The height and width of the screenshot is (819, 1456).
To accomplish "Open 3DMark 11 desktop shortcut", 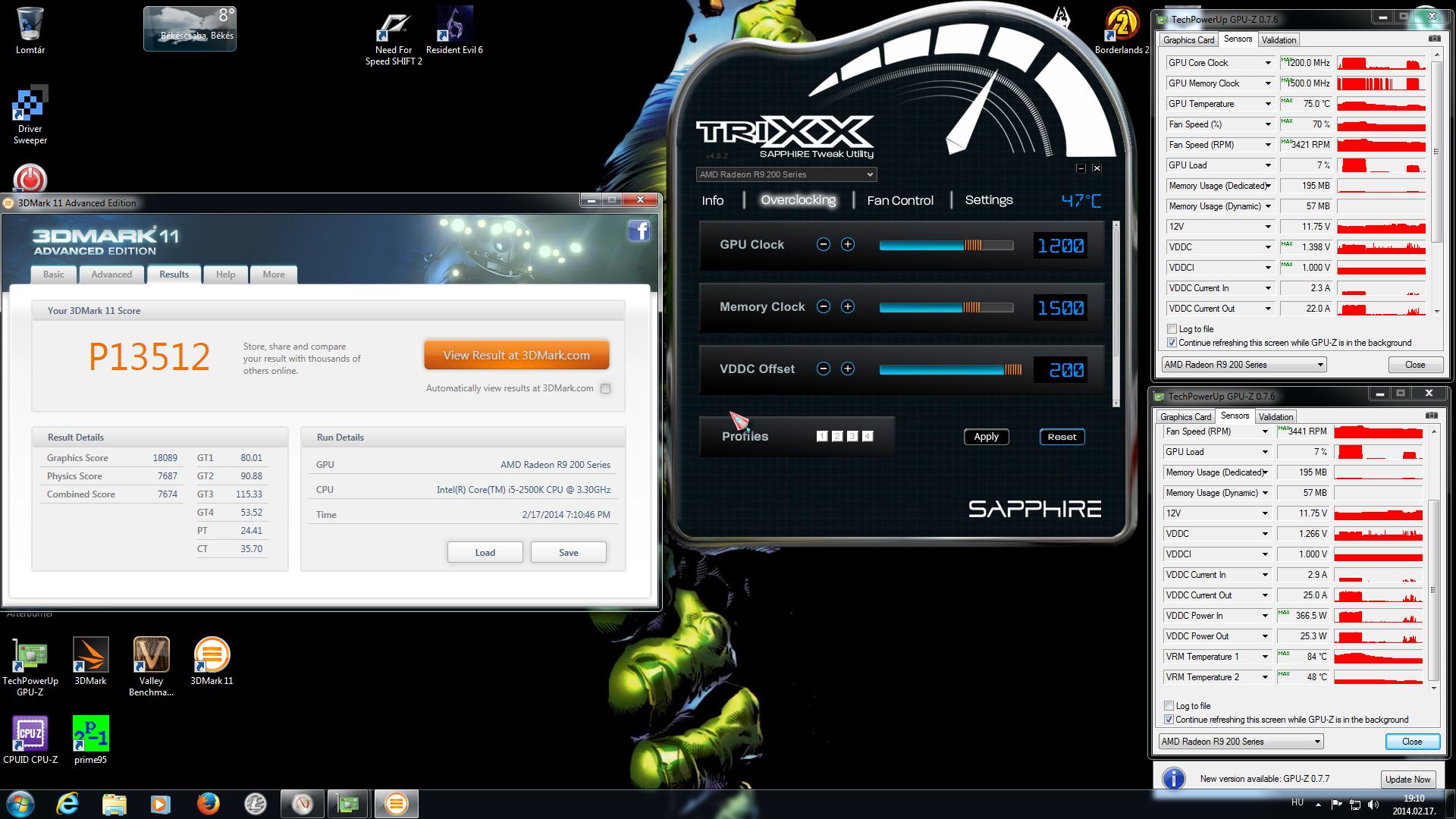I will pos(212,662).
